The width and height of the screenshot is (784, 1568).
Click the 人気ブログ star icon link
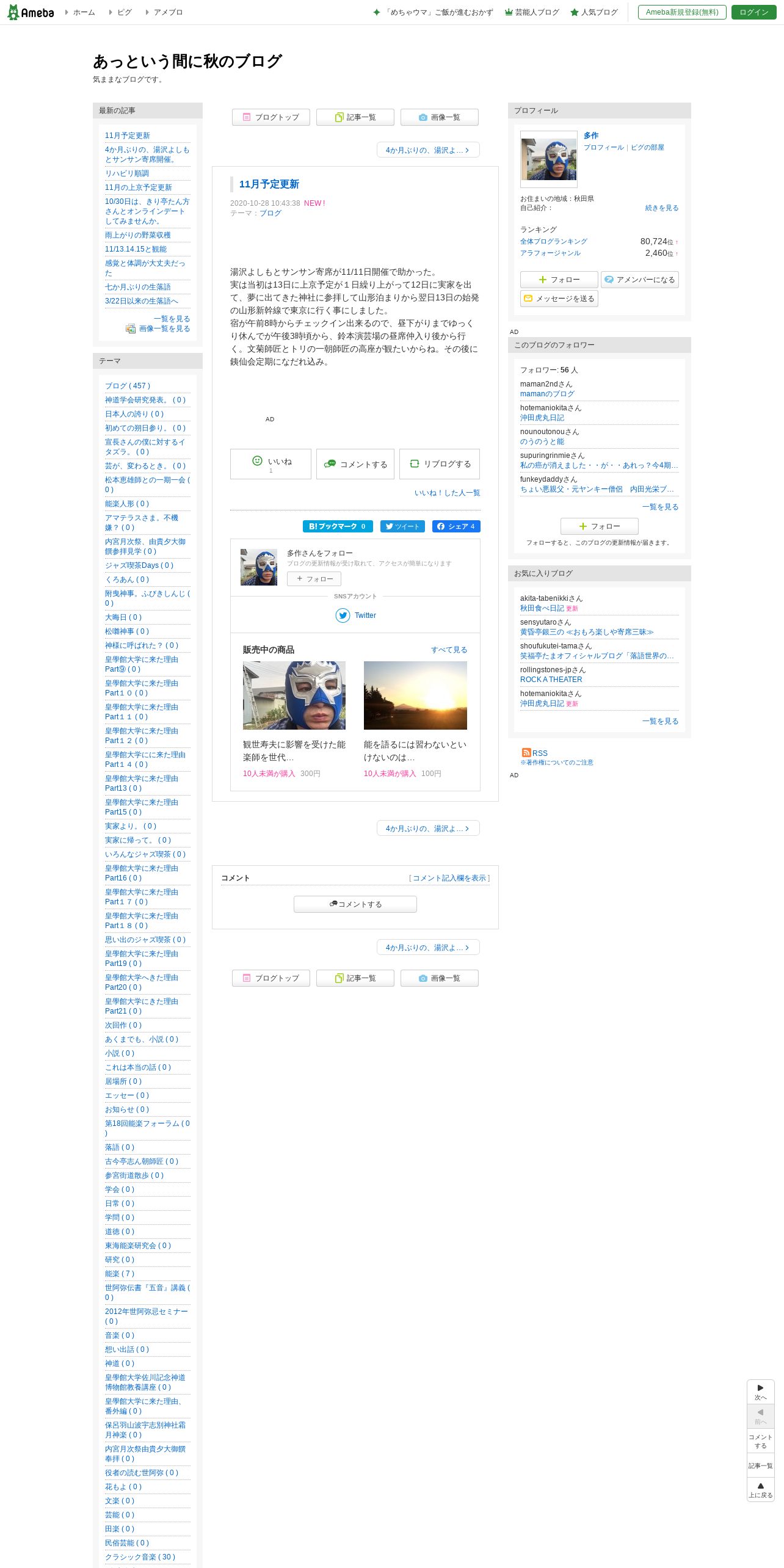click(x=594, y=12)
